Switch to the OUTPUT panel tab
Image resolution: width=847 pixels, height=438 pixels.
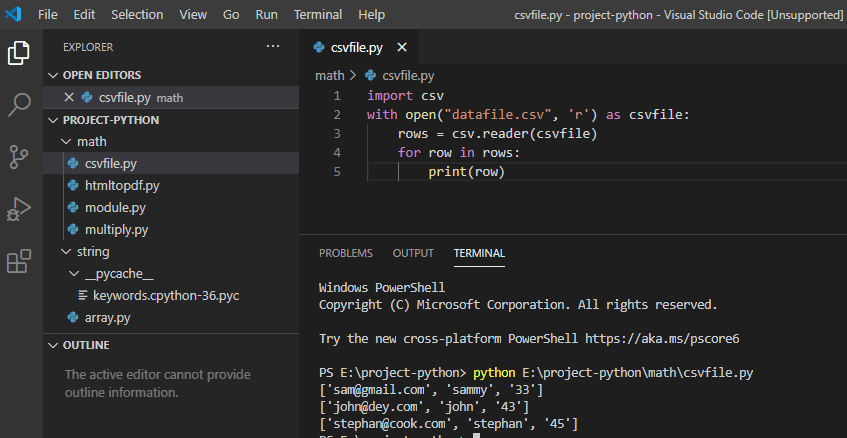click(x=413, y=253)
